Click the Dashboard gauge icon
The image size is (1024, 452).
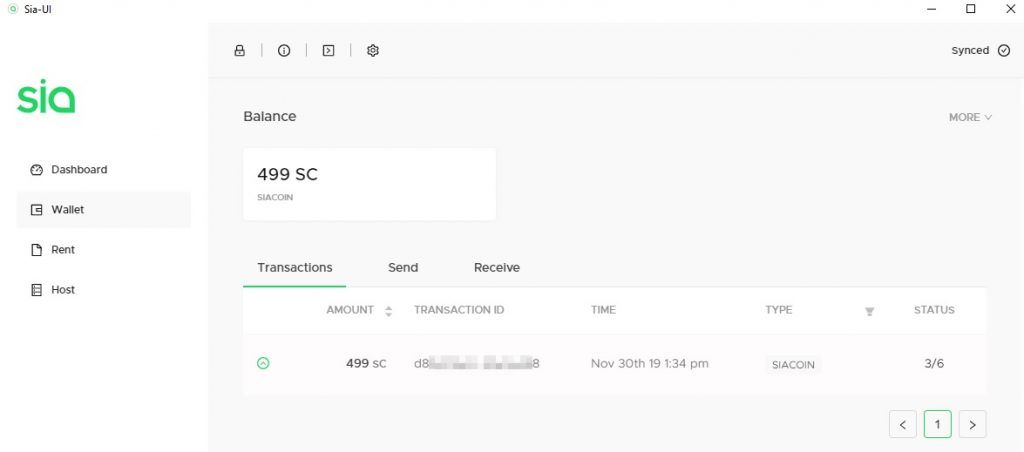(37, 170)
